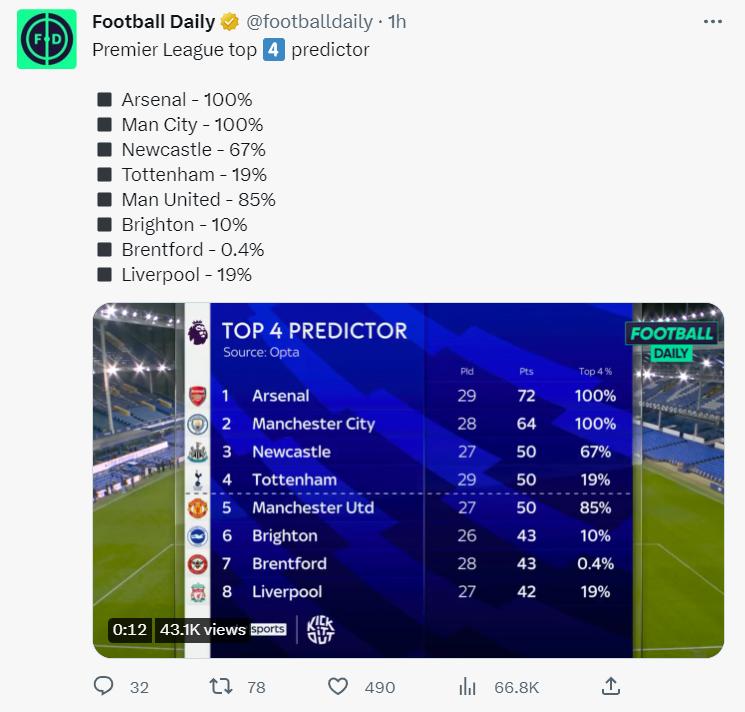Image resolution: width=745 pixels, height=712 pixels.
Task: Click the 0:12 video duration badge
Action: pos(130,630)
